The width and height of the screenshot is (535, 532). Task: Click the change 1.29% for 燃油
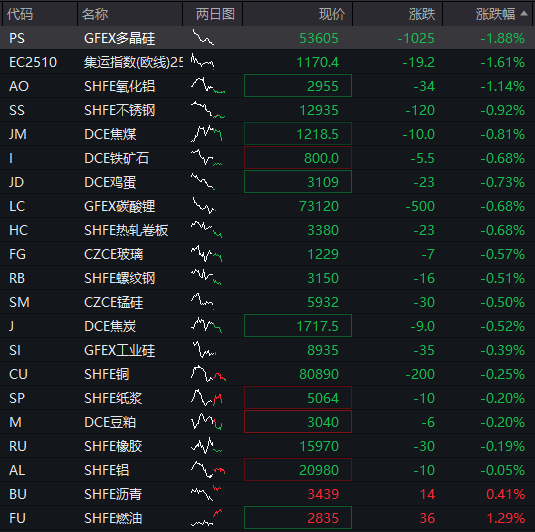coord(506,518)
